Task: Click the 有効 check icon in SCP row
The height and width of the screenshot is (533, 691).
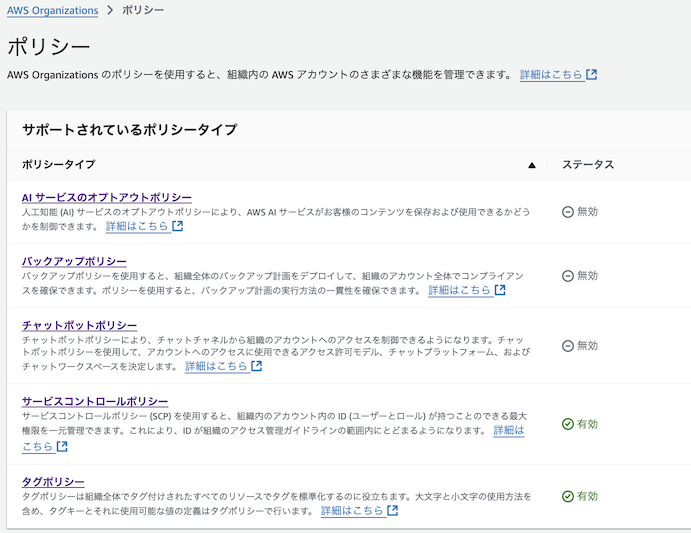Action: pos(568,424)
